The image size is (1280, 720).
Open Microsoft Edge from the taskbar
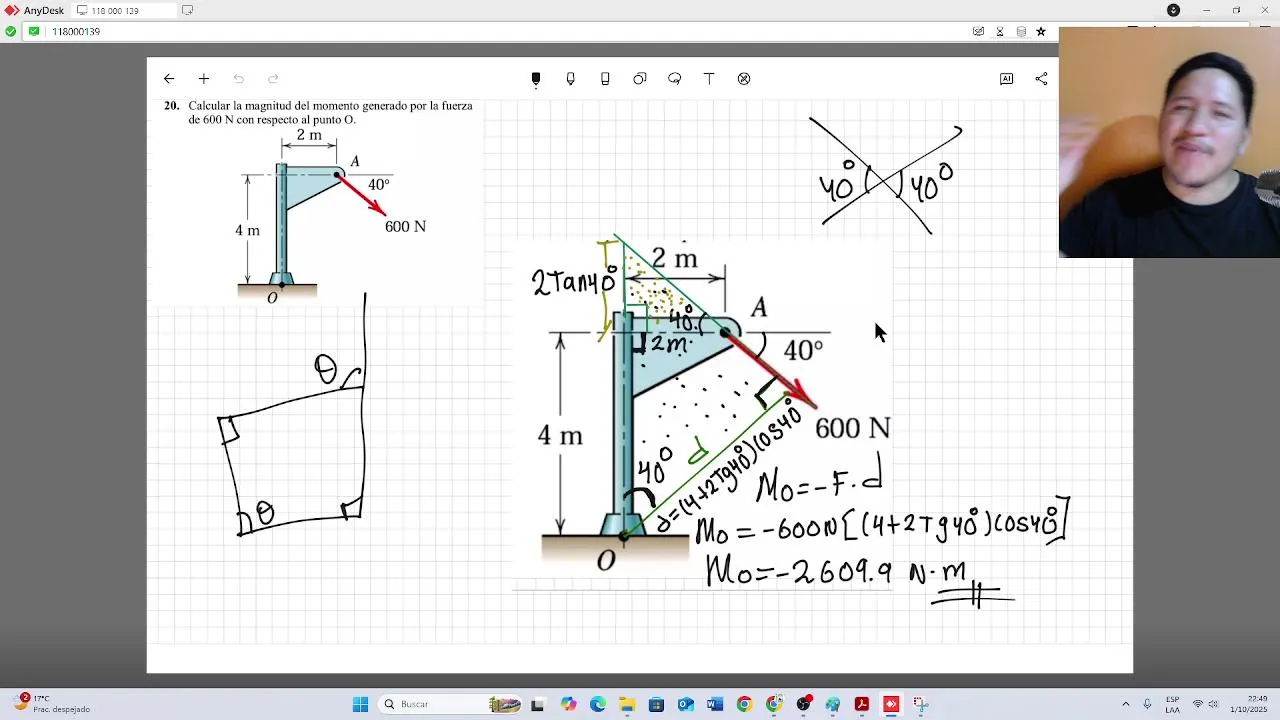click(x=598, y=704)
